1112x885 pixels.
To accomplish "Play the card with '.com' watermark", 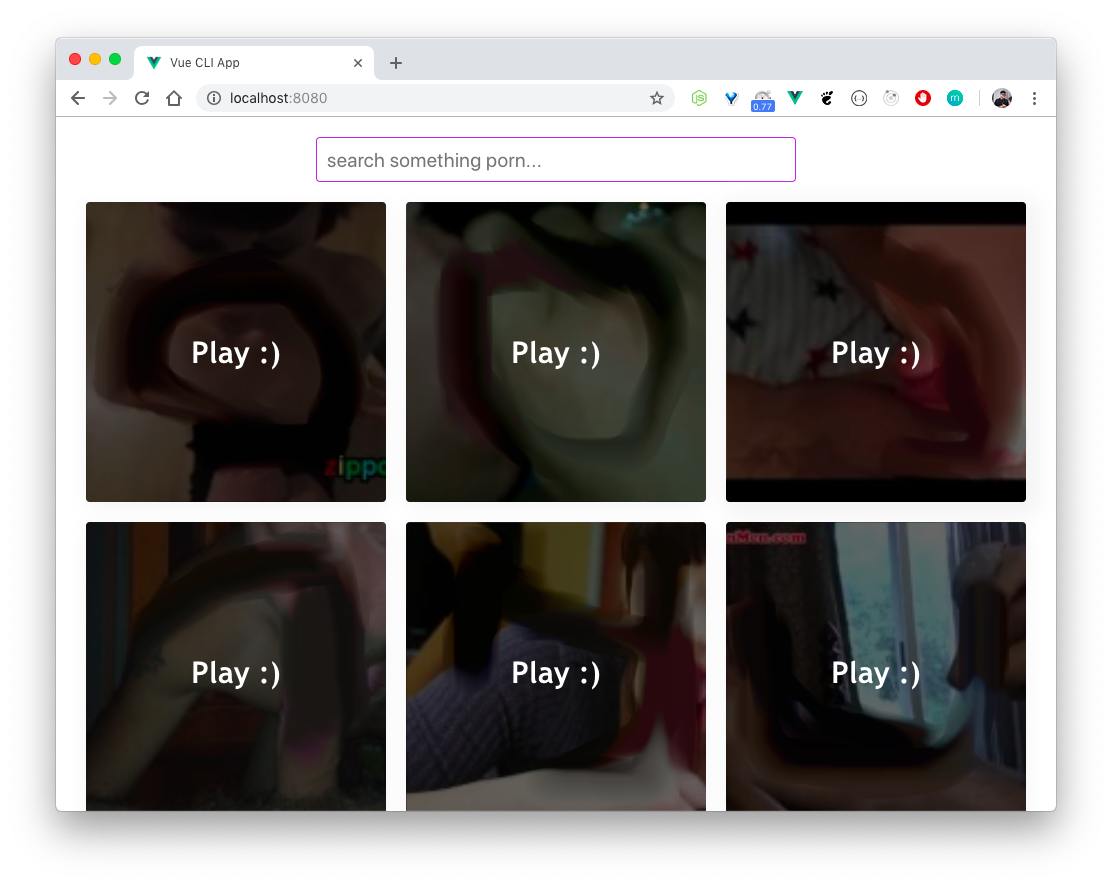I will pyautogui.click(x=876, y=667).
